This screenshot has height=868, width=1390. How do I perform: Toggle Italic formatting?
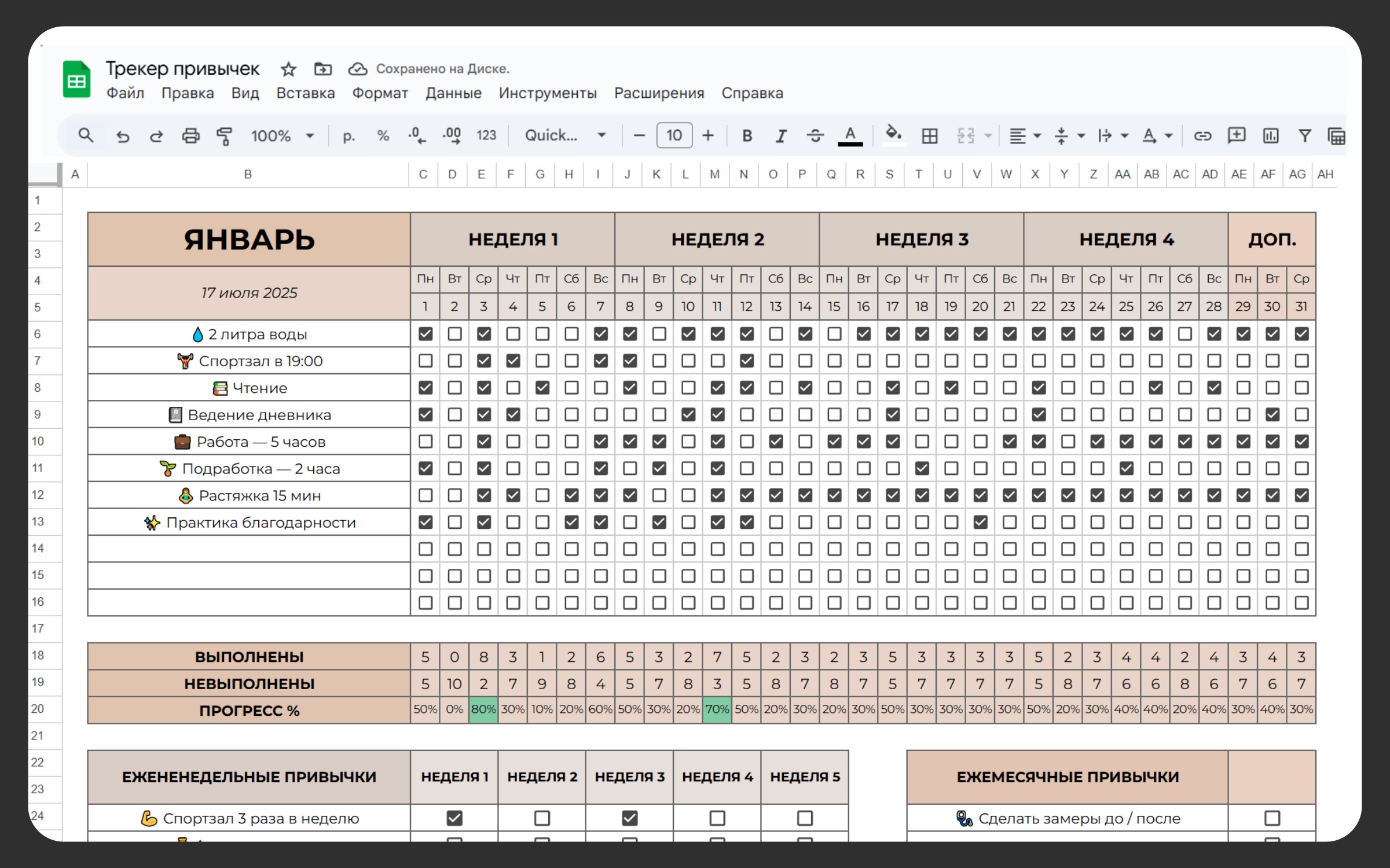pos(781,136)
